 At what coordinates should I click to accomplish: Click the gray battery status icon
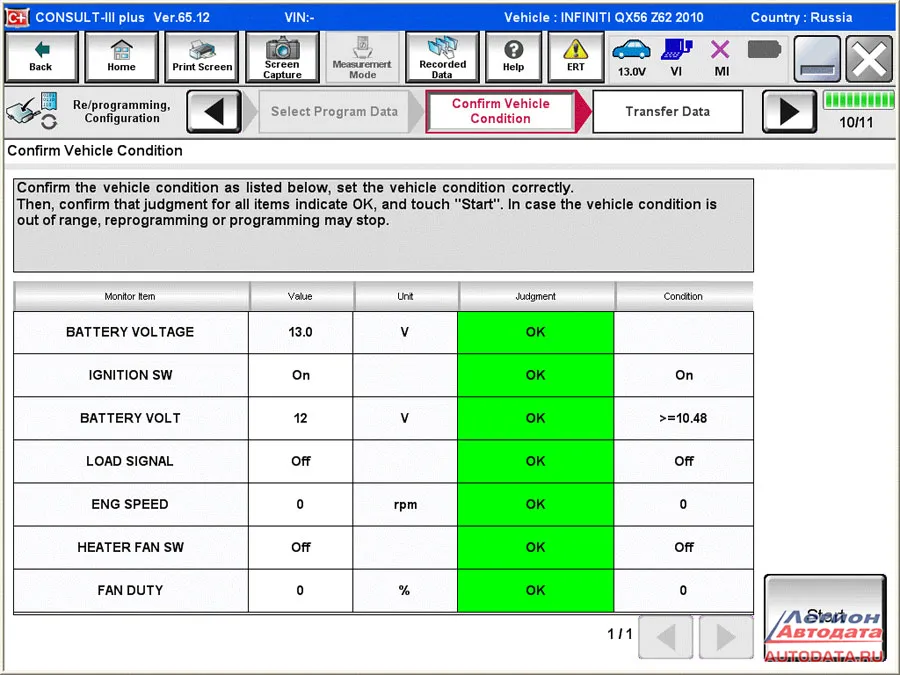coord(764,50)
